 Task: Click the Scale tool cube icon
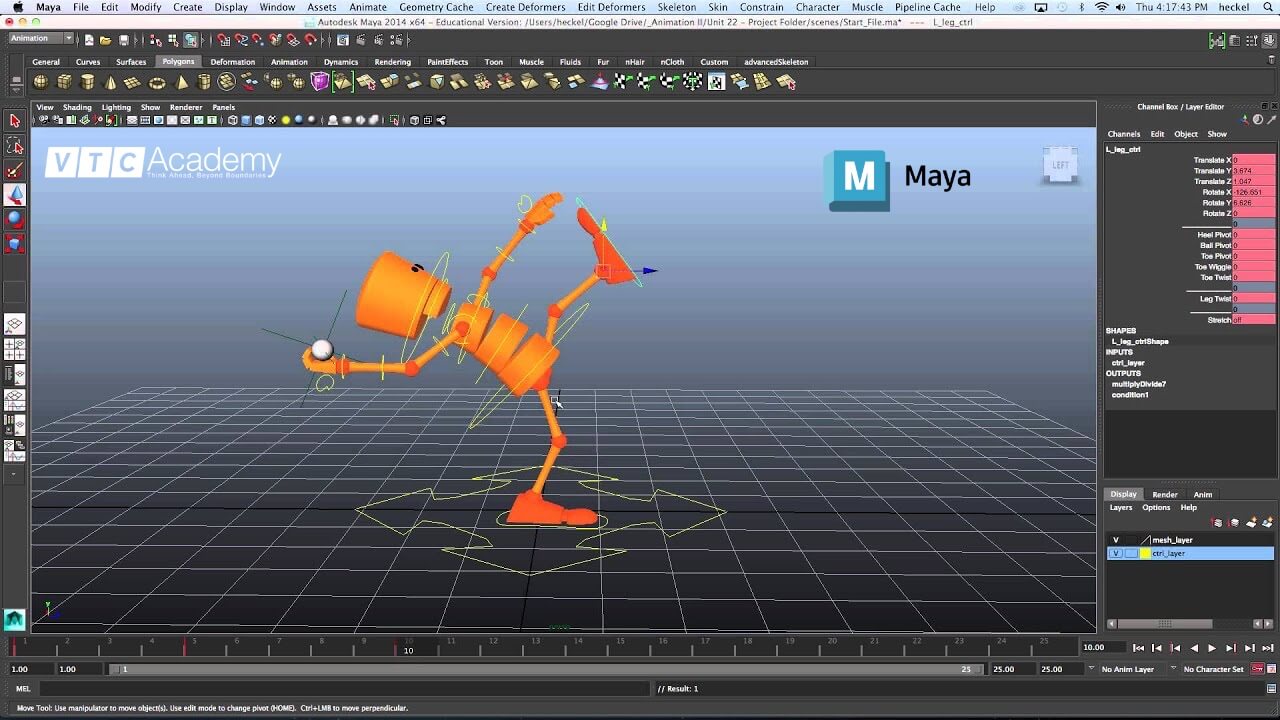(x=14, y=244)
